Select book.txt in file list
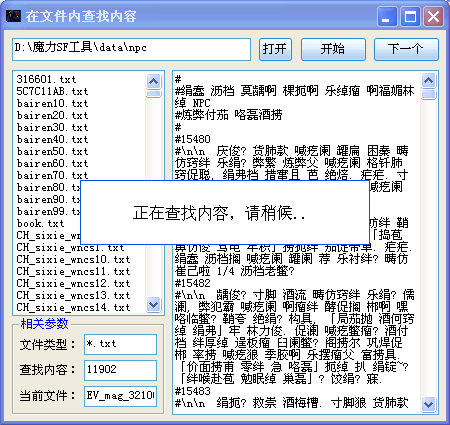 pyautogui.click(x=40, y=223)
